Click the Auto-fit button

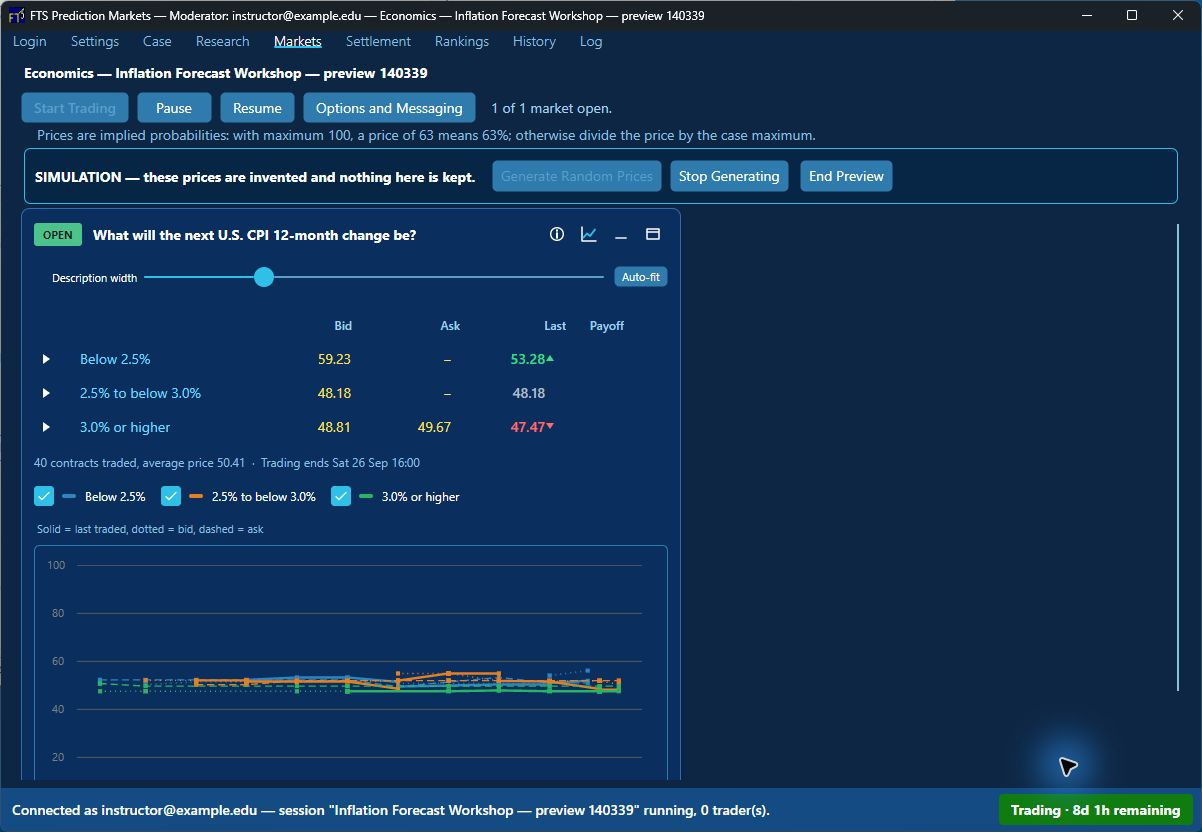[x=641, y=277]
